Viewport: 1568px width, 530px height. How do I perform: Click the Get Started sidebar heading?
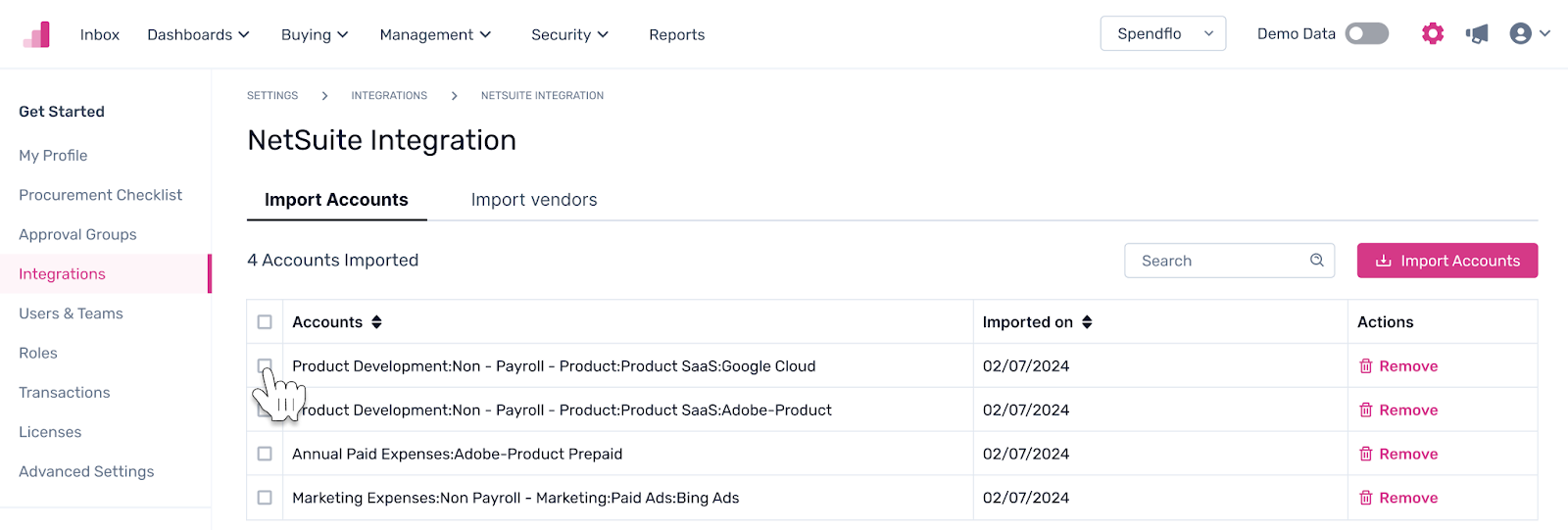62,112
